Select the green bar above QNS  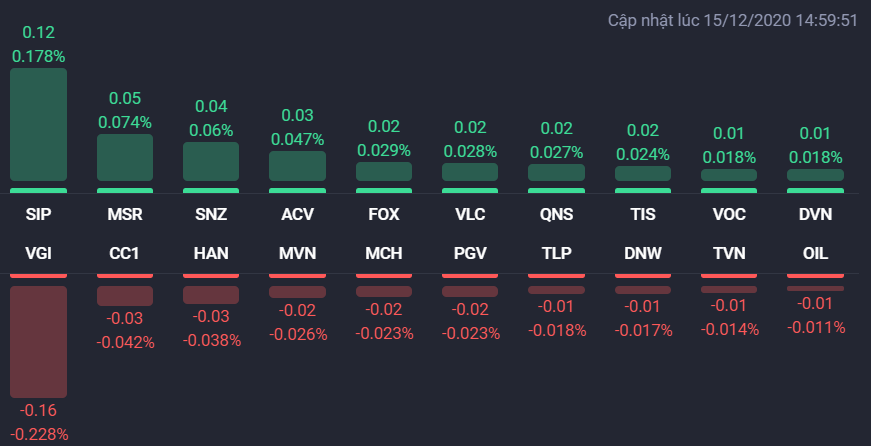pyautogui.click(x=556, y=172)
